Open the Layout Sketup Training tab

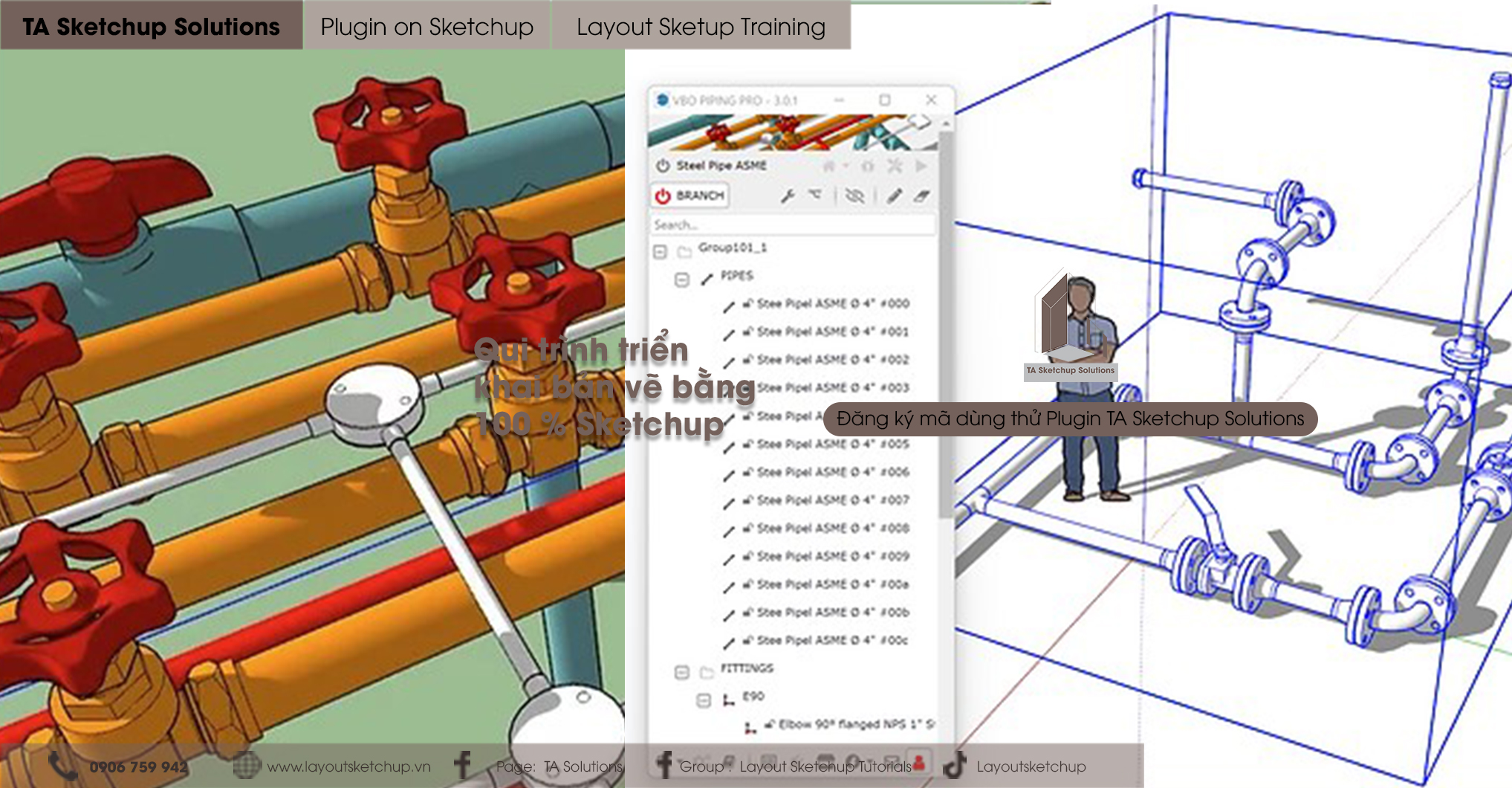pos(701,26)
